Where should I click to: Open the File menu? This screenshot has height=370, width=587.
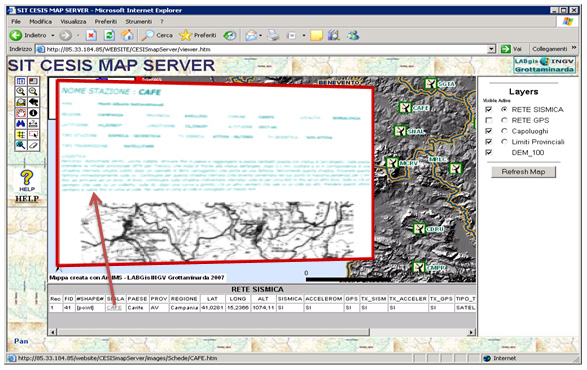(x=16, y=21)
